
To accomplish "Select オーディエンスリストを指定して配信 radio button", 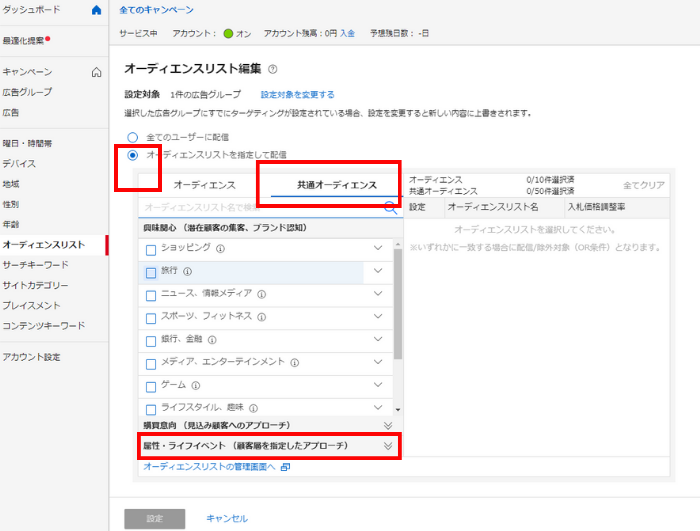I will [133, 155].
